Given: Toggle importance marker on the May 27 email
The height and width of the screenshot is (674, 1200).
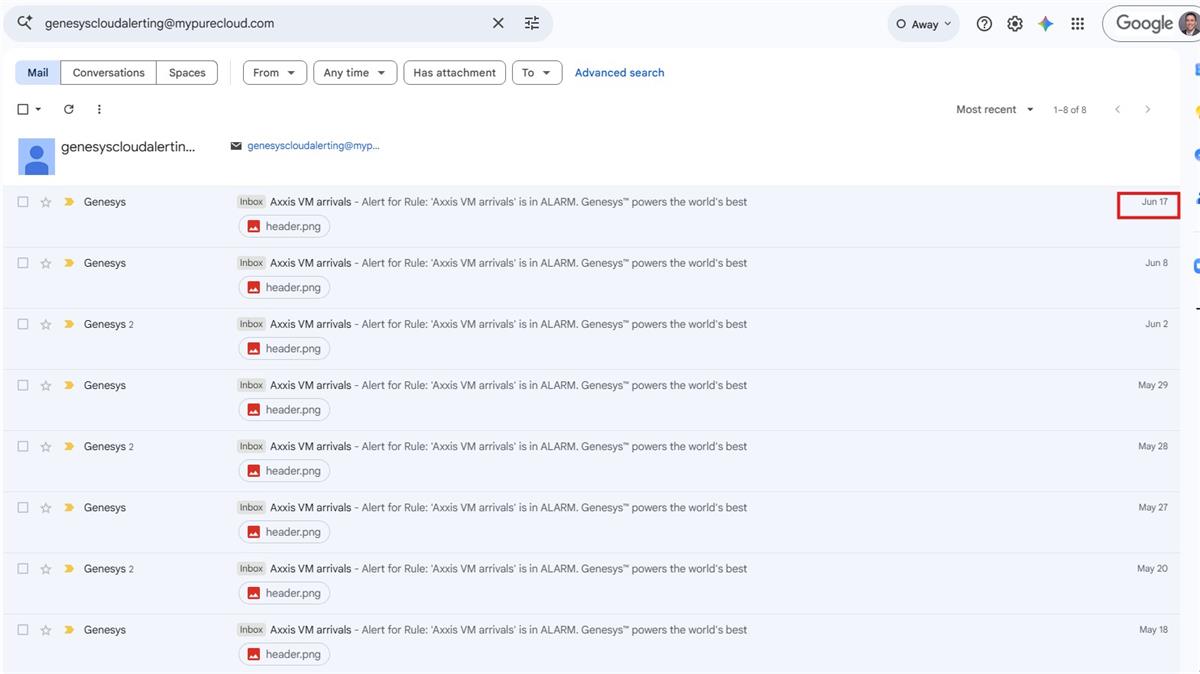Looking at the screenshot, I should pos(69,507).
